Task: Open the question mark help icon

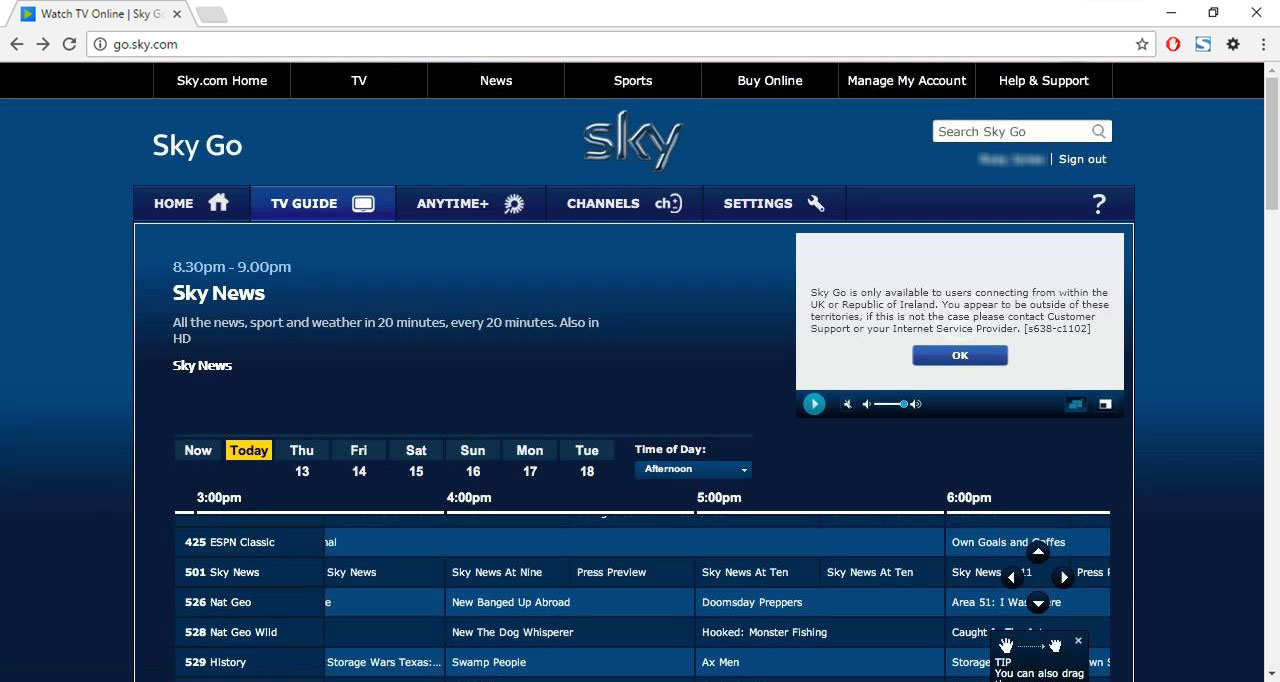Action: pyautogui.click(x=1098, y=204)
